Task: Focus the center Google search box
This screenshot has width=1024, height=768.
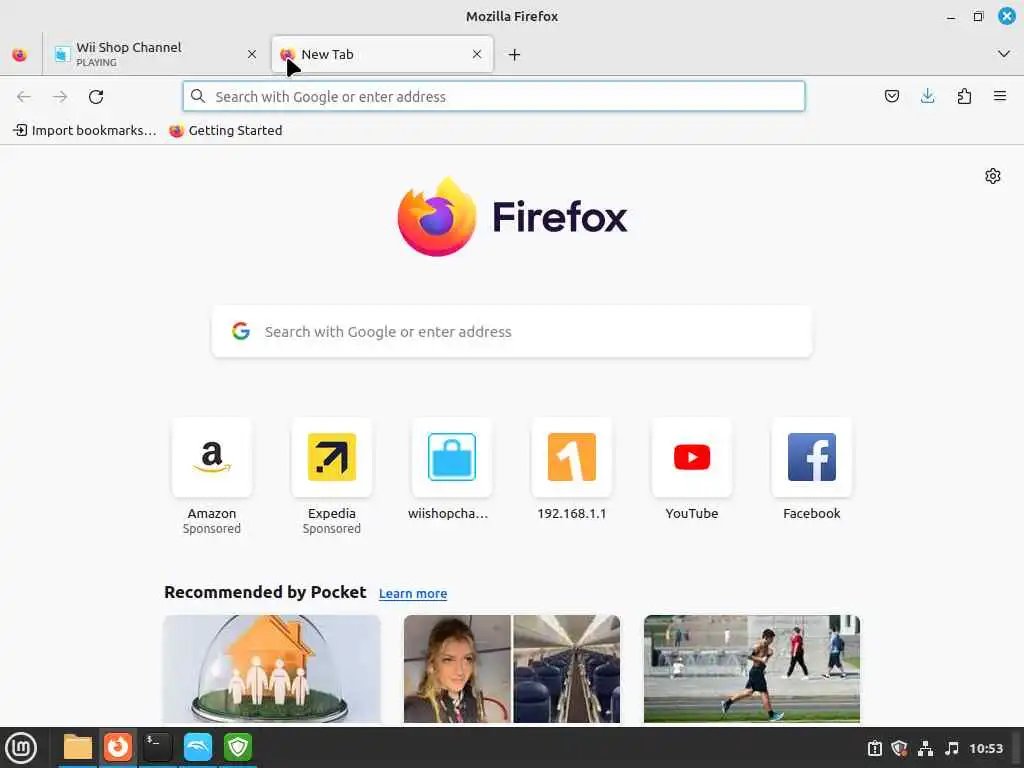Action: tap(512, 332)
